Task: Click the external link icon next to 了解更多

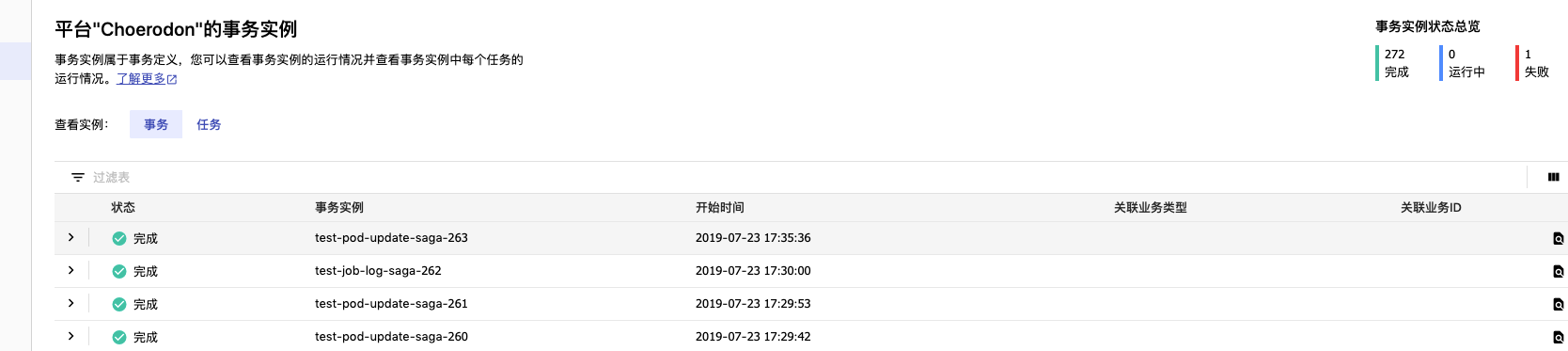Action: click(x=172, y=80)
